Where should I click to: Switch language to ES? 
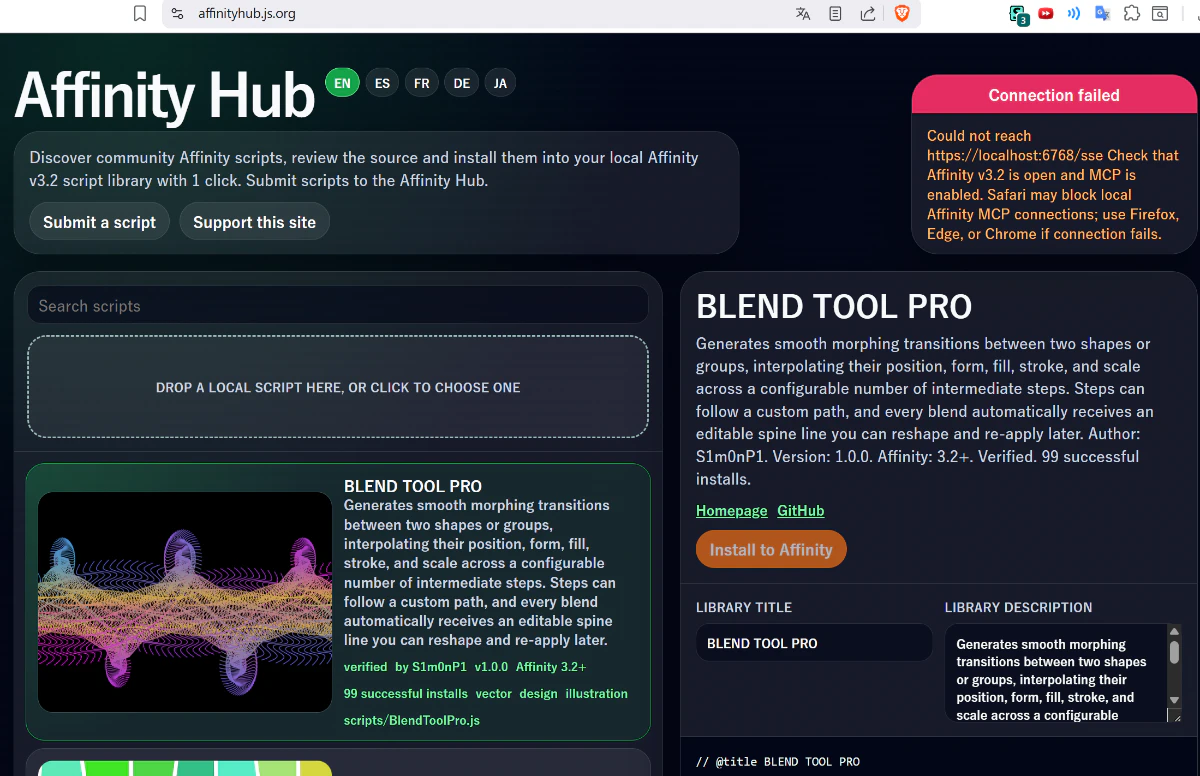click(x=382, y=83)
